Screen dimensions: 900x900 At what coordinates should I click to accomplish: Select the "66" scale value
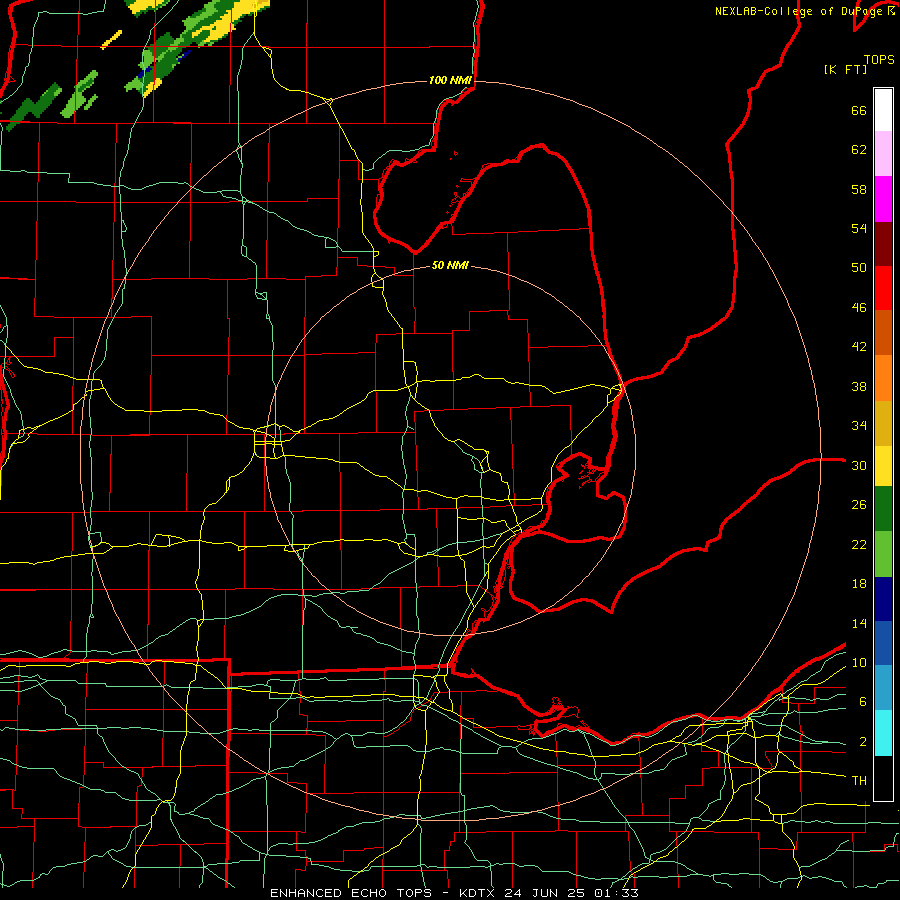pyautogui.click(x=859, y=110)
